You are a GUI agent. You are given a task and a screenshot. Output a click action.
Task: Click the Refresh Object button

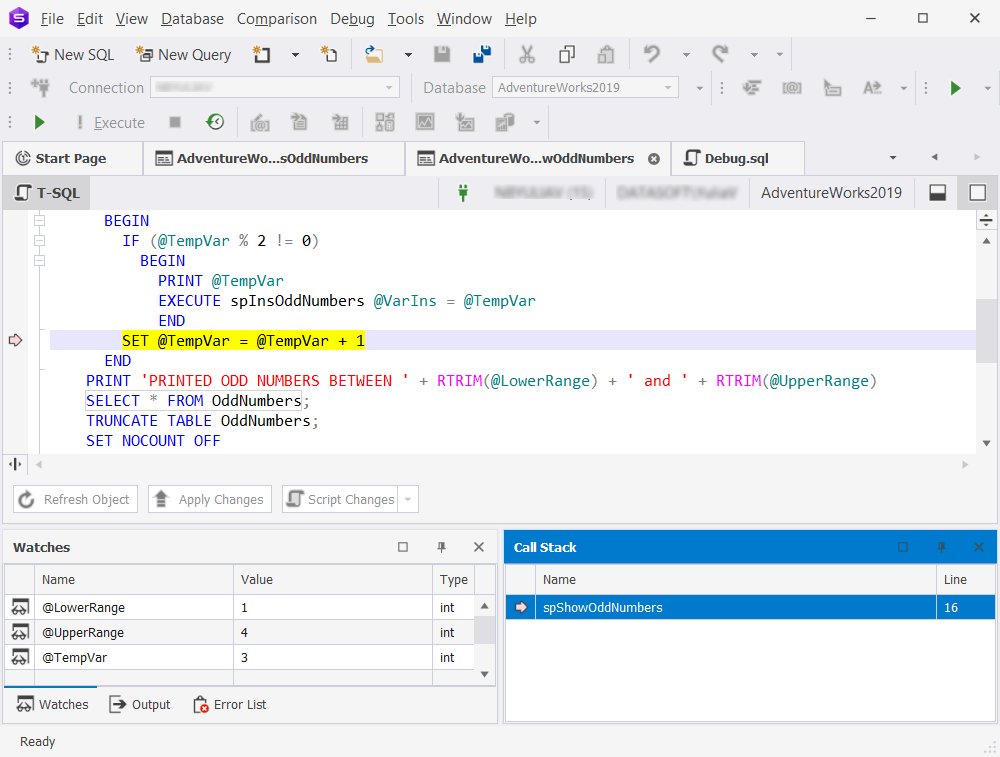click(x=75, y=499)
